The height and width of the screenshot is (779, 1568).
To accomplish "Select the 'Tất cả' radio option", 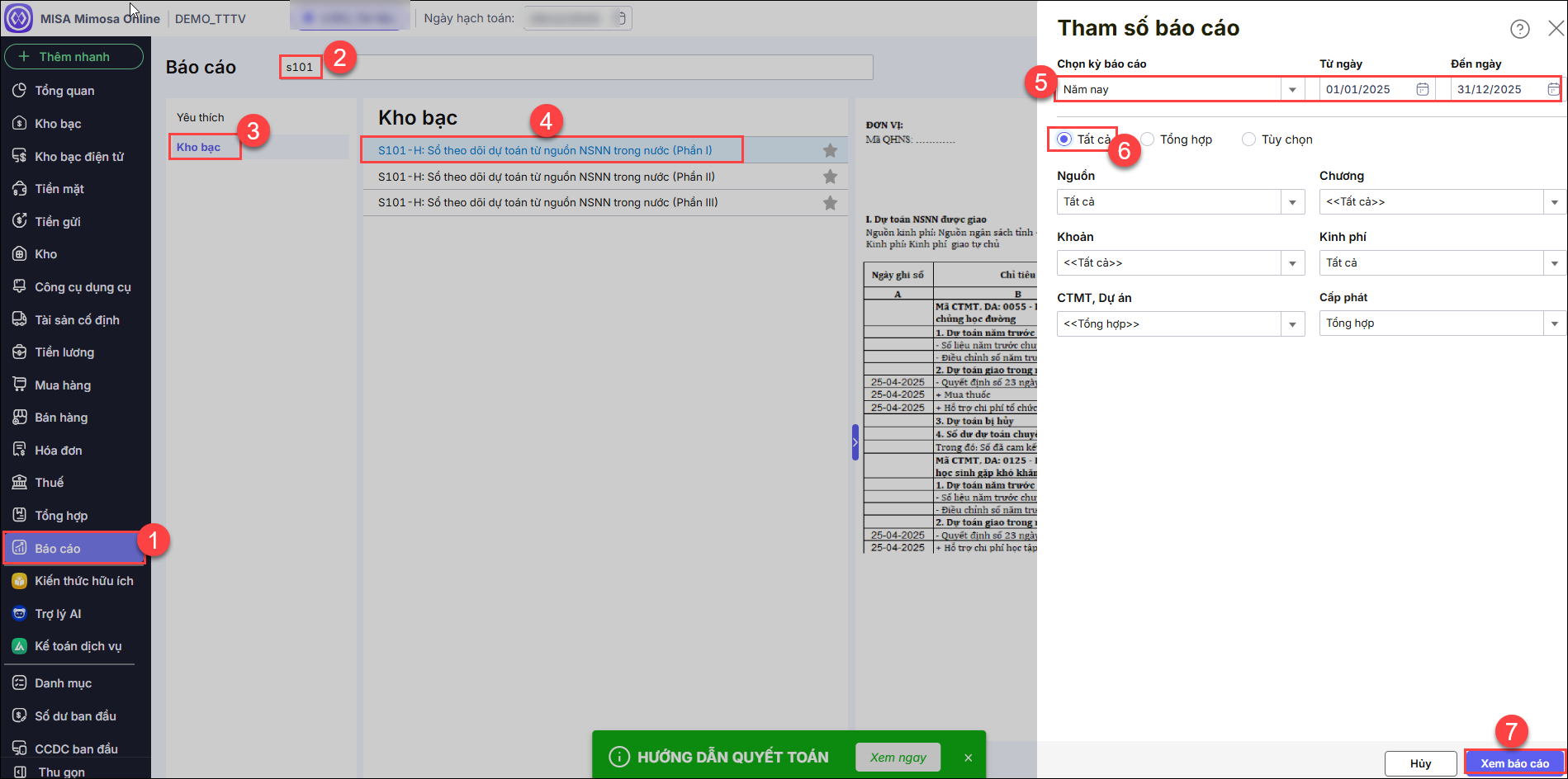I will [1064, 139].
